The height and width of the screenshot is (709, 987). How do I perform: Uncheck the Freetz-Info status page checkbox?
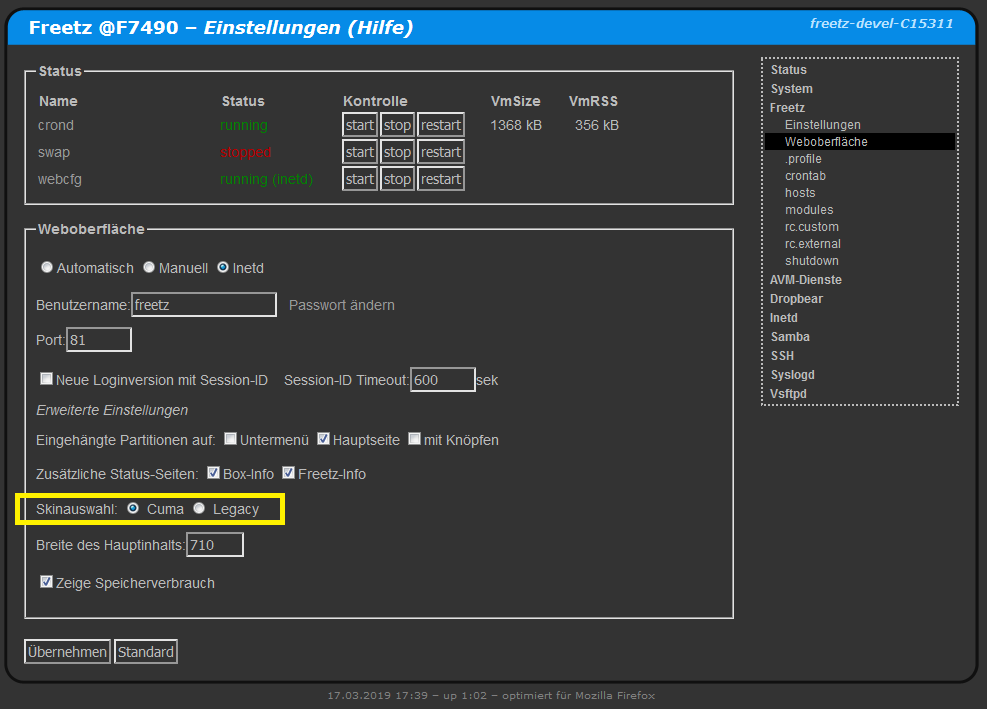[x=288, y=473]
